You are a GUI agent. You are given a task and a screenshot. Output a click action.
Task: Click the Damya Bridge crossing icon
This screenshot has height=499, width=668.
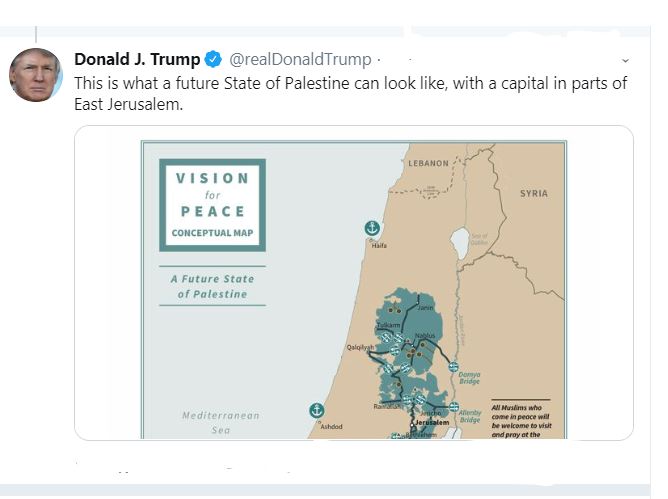(x=453, y=367)
